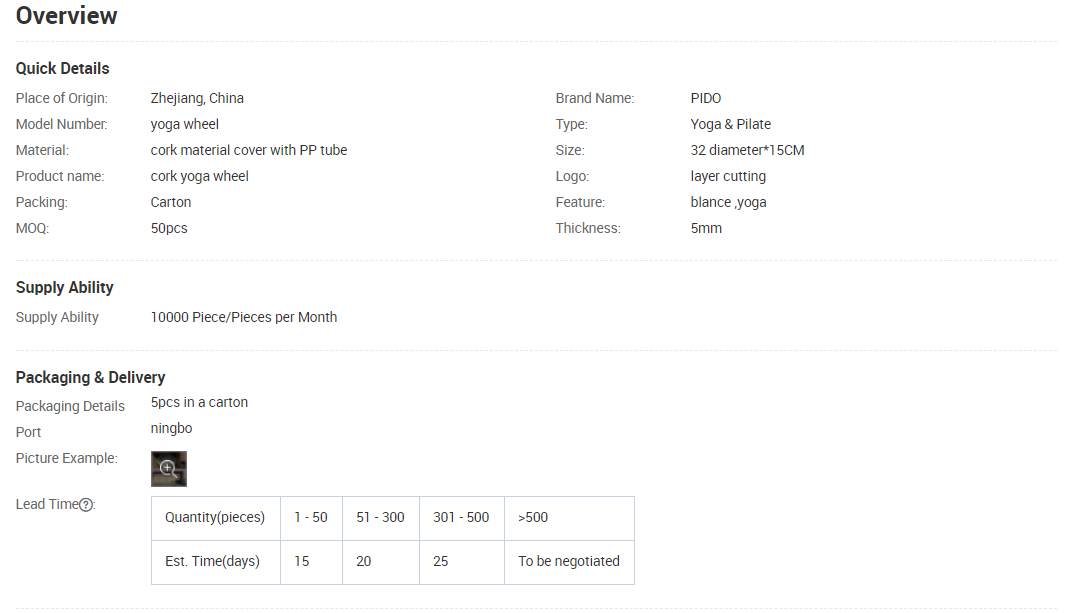Viewport: 1071px width, 613px height.
Task: Open the Picture Example thumbnail image
Action: pos(169,469)
